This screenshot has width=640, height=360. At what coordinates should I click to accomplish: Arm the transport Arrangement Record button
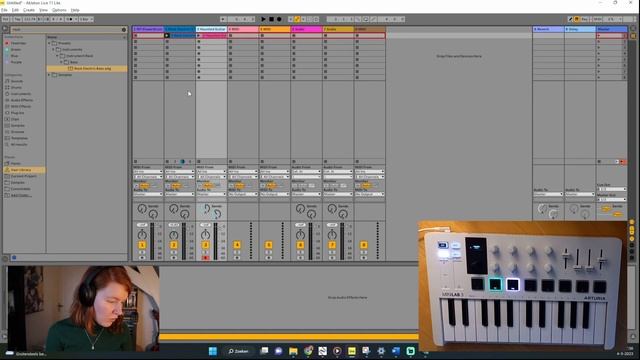coord(279,19)
